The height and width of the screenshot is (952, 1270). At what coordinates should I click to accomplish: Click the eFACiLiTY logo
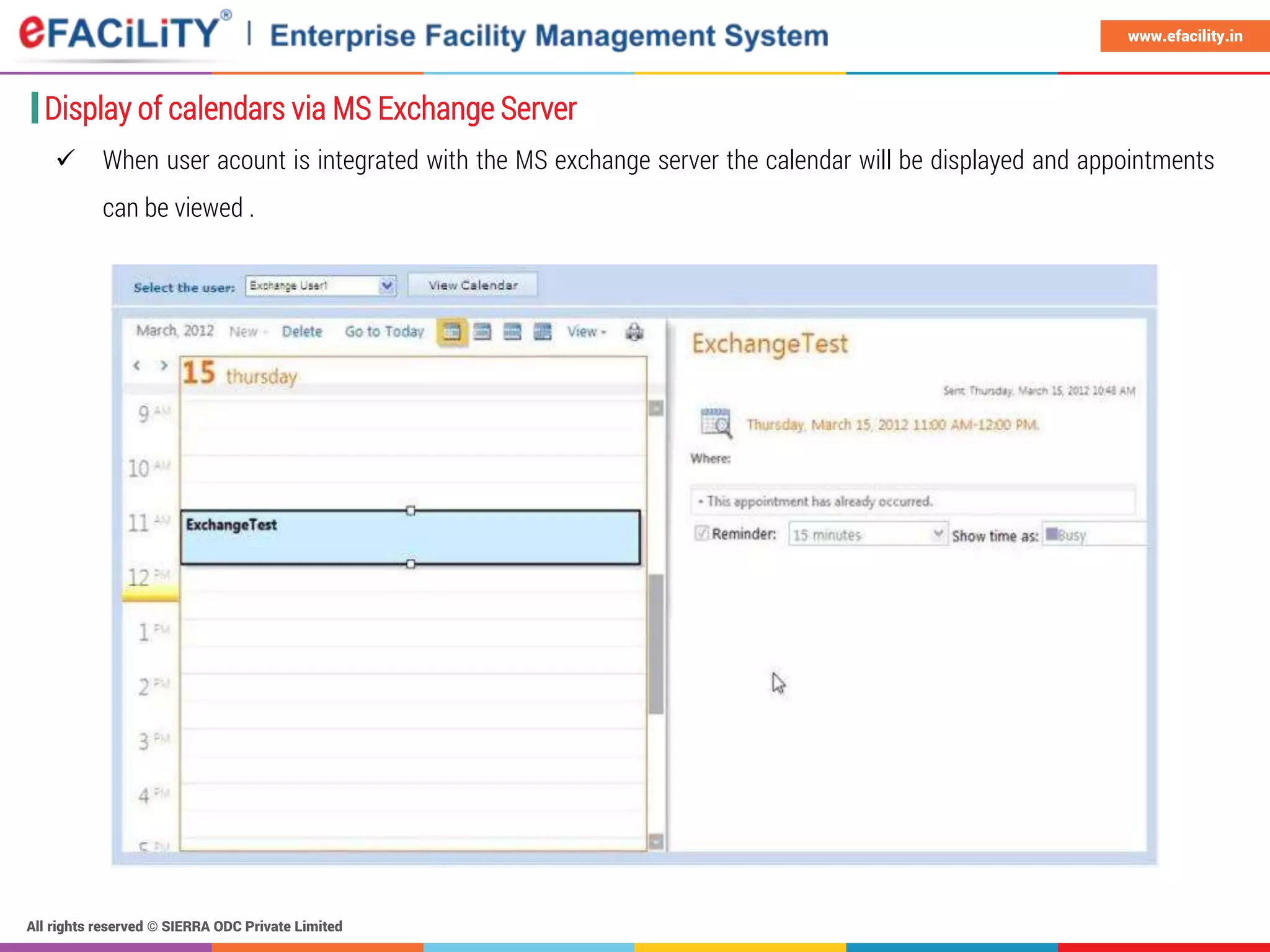(125, 32)
